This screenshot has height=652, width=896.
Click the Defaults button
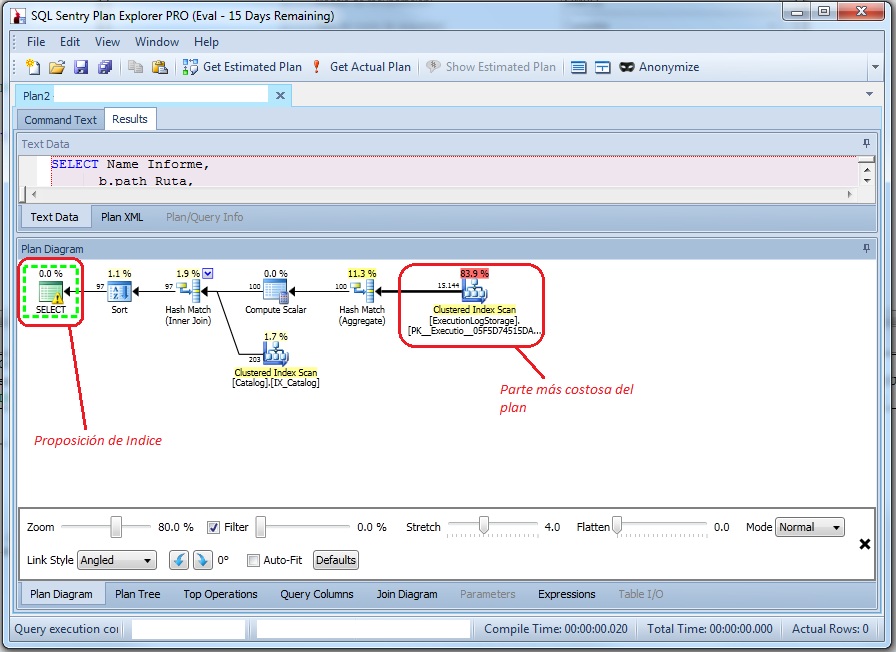(336, 560)
